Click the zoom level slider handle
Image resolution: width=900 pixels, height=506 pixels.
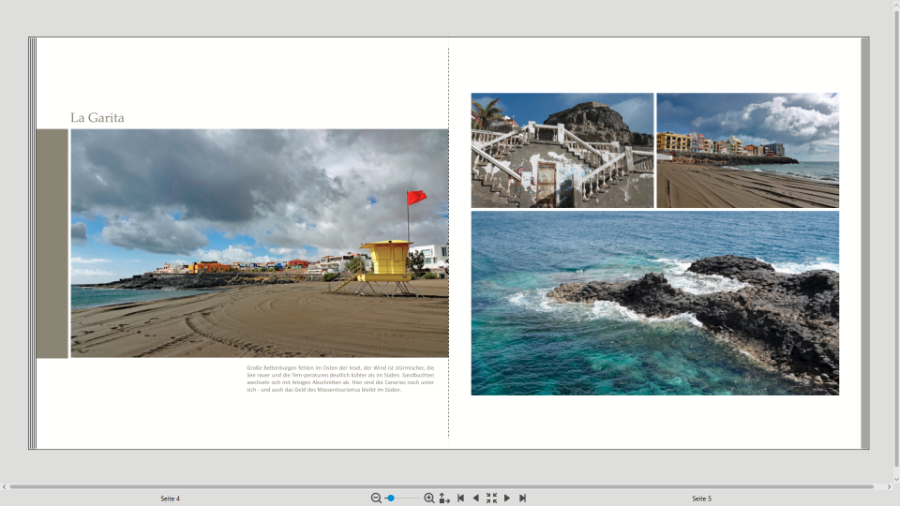[391, 498]
